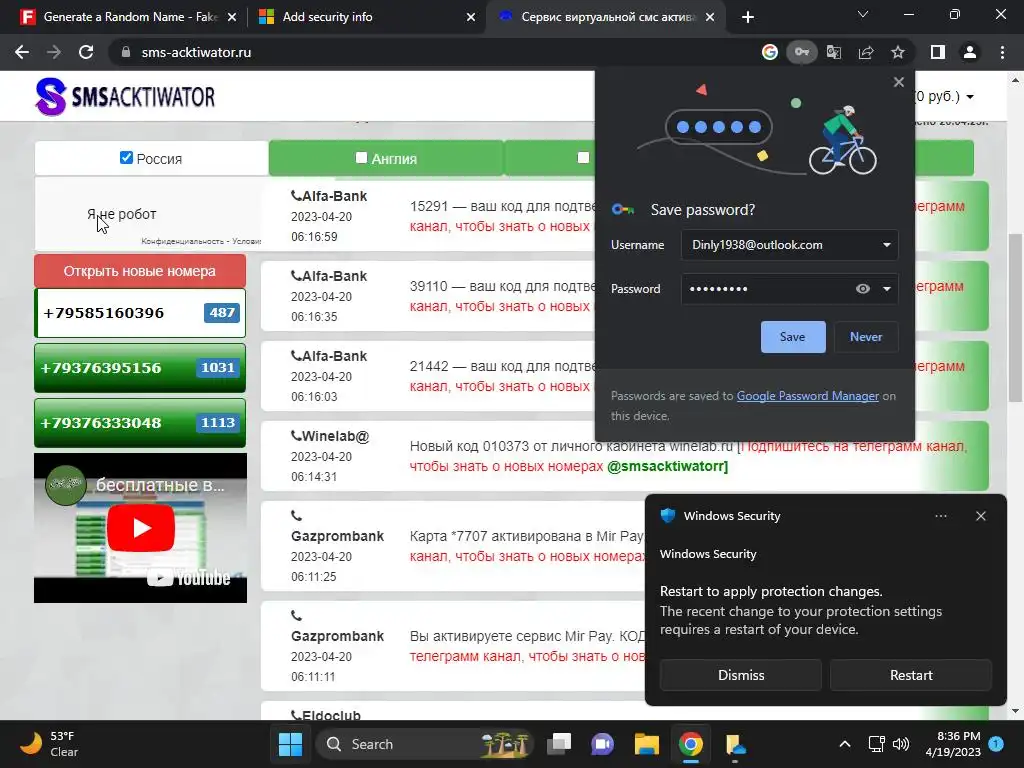Open the password key icon in the toolbar

tap(802, 52)
